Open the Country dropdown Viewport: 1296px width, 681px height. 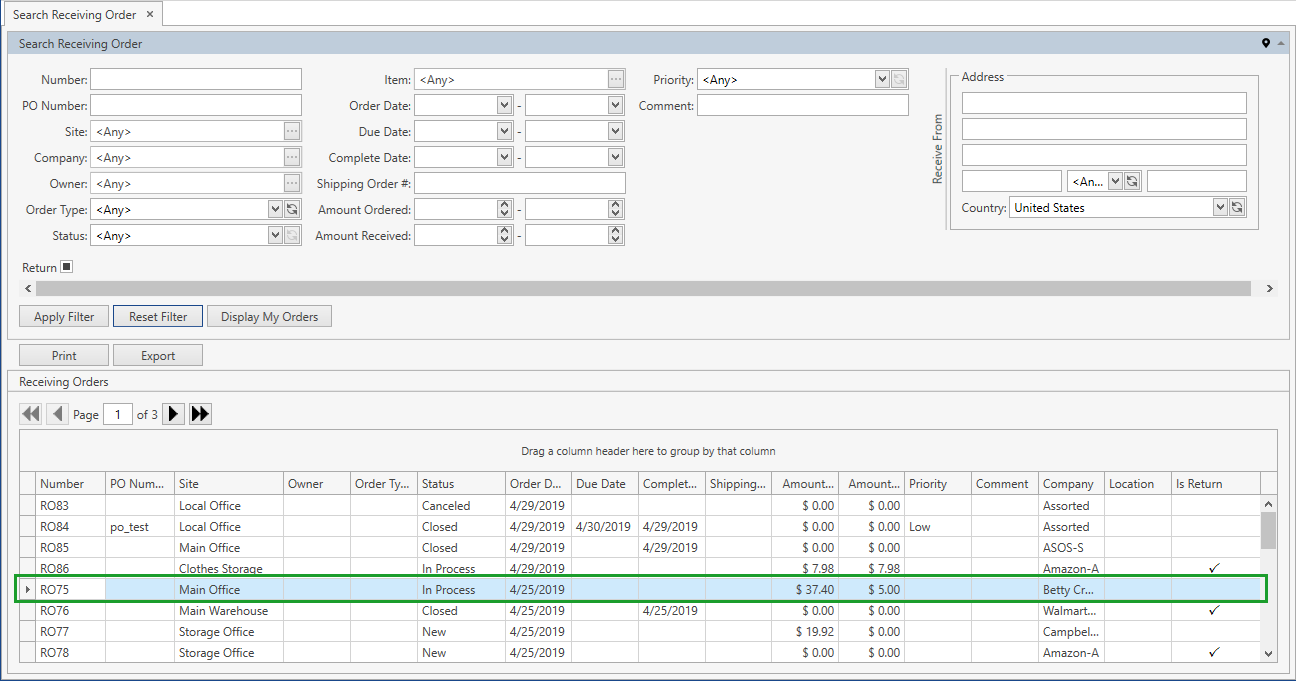pos(1221,206)
